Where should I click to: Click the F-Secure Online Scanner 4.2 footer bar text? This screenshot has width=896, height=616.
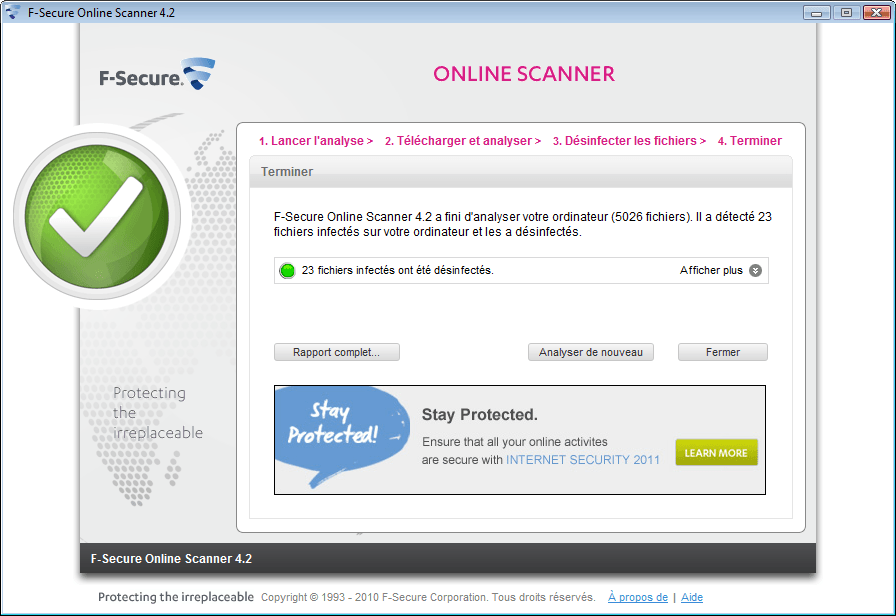click(171, 558)
